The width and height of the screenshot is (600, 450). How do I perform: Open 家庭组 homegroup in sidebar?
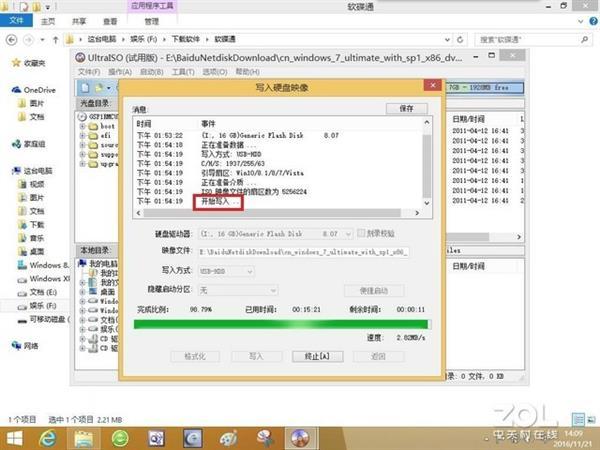tap(29, 144)
